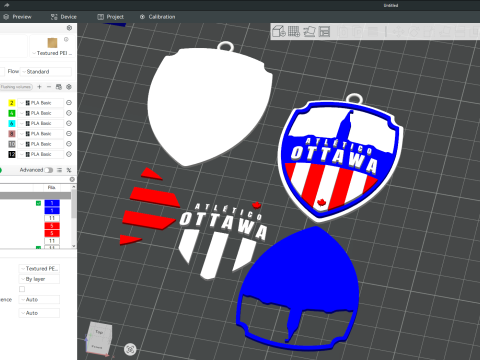Click the first white filament 11 cell

(x=52, y=218)
